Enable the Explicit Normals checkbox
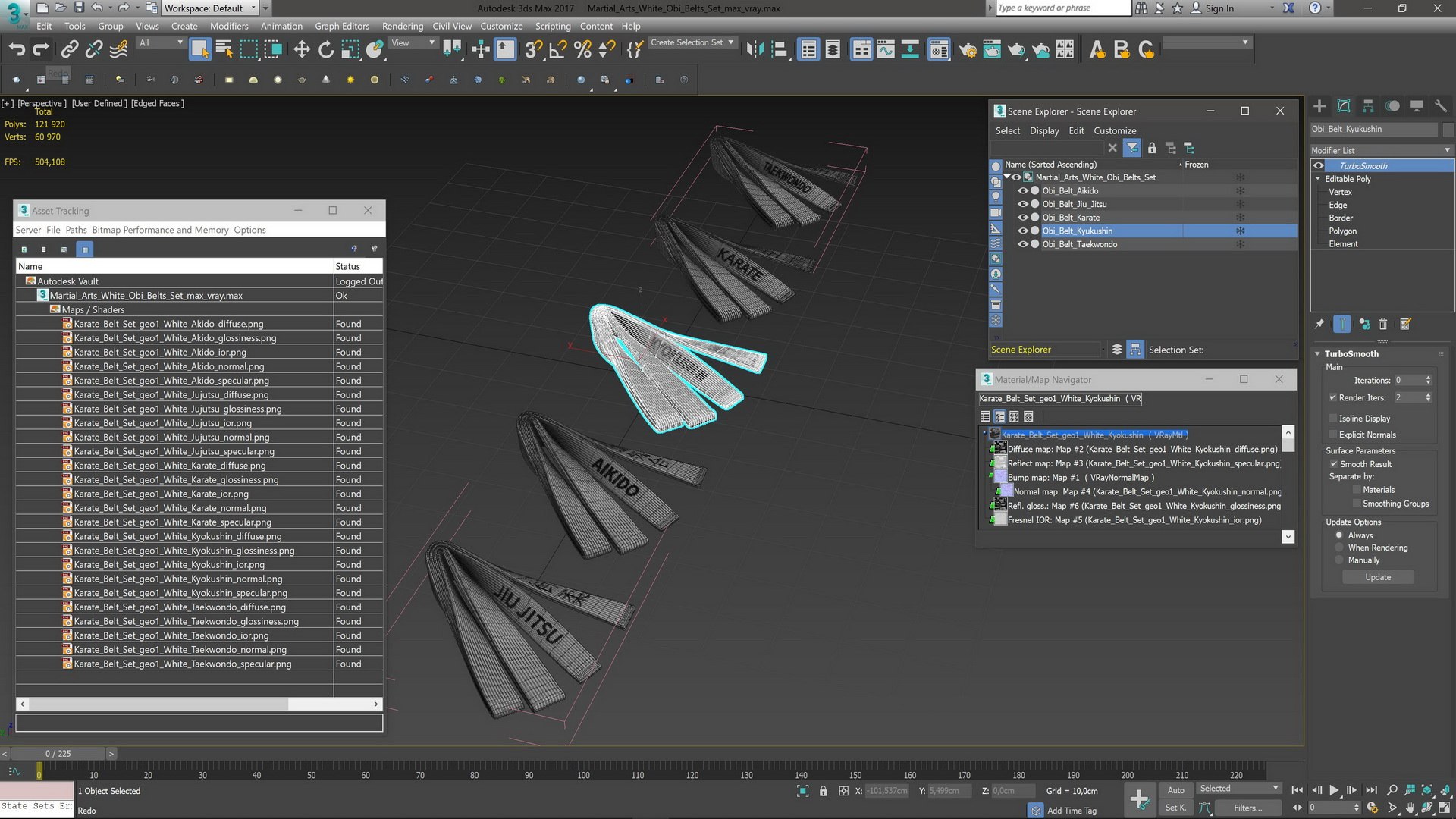This screenshot has width=1456, height=819. [1332, 435]
